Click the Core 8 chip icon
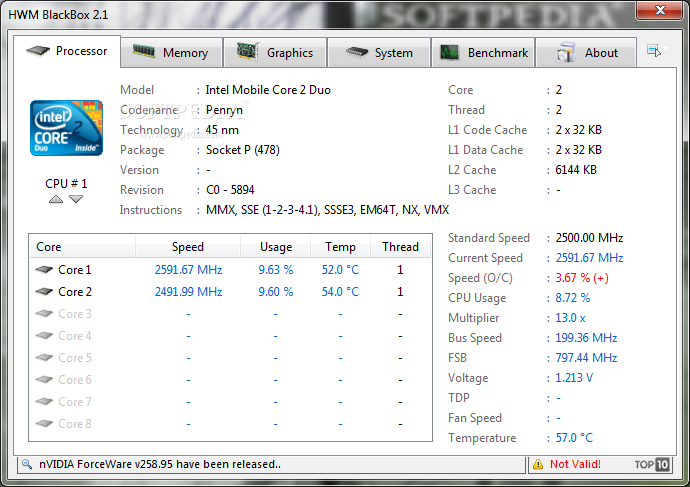The image size is (690, 487). (x=44, y=423)
